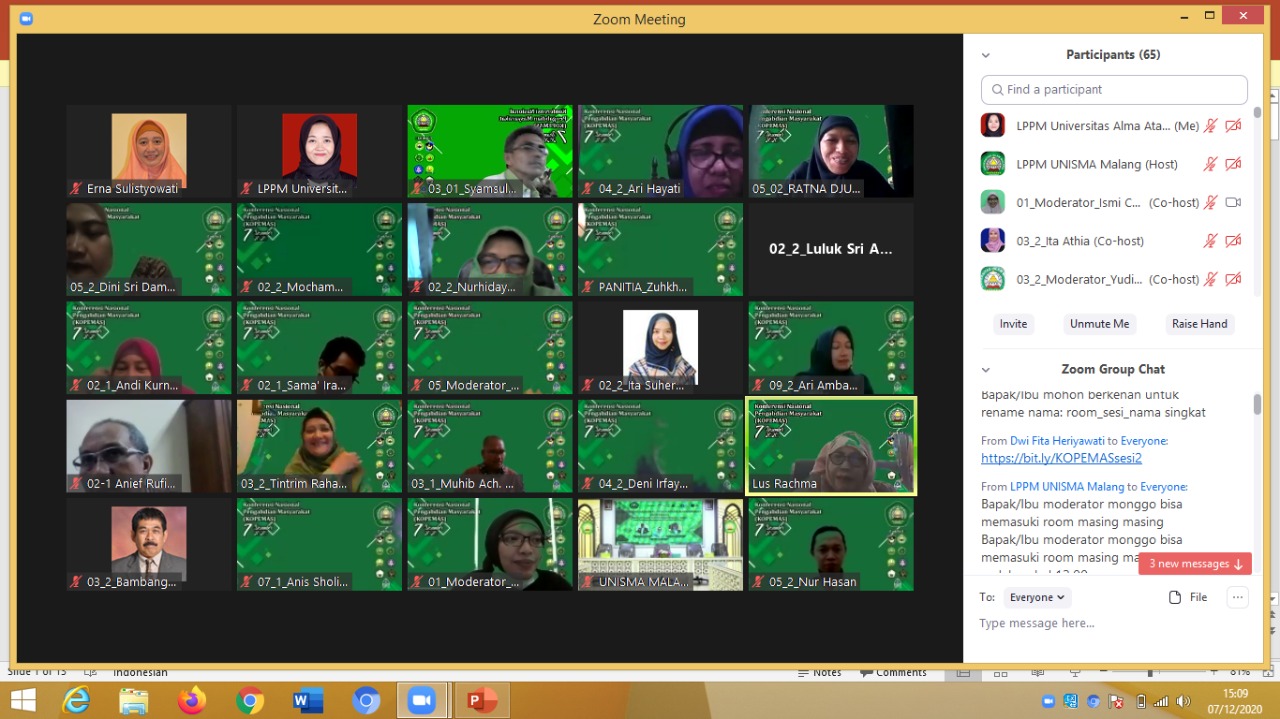Jump to the 3 new messages
This screenshot has height=719, width=1280.
coord(1194,564)
